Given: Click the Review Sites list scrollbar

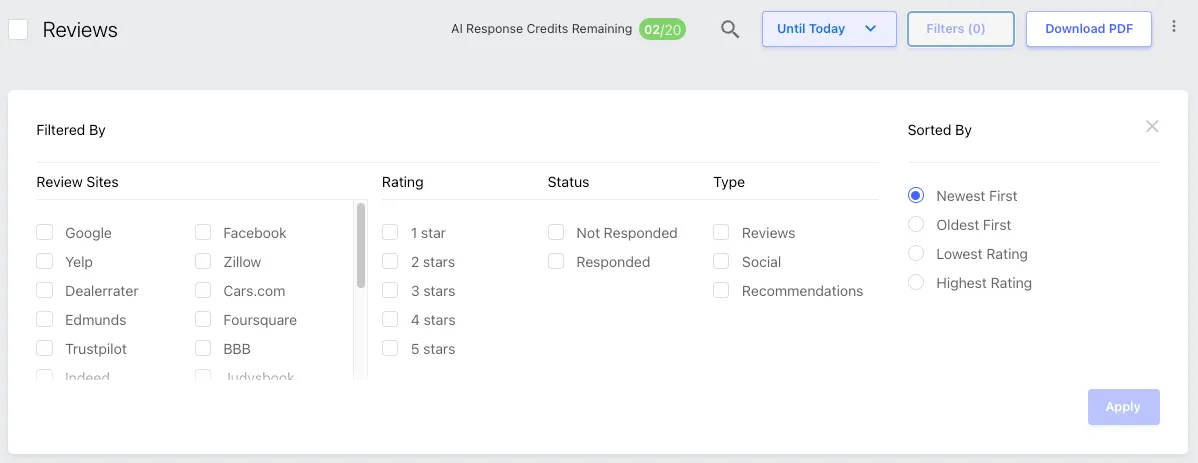Looking at the screenshot, I should (361, 245).
